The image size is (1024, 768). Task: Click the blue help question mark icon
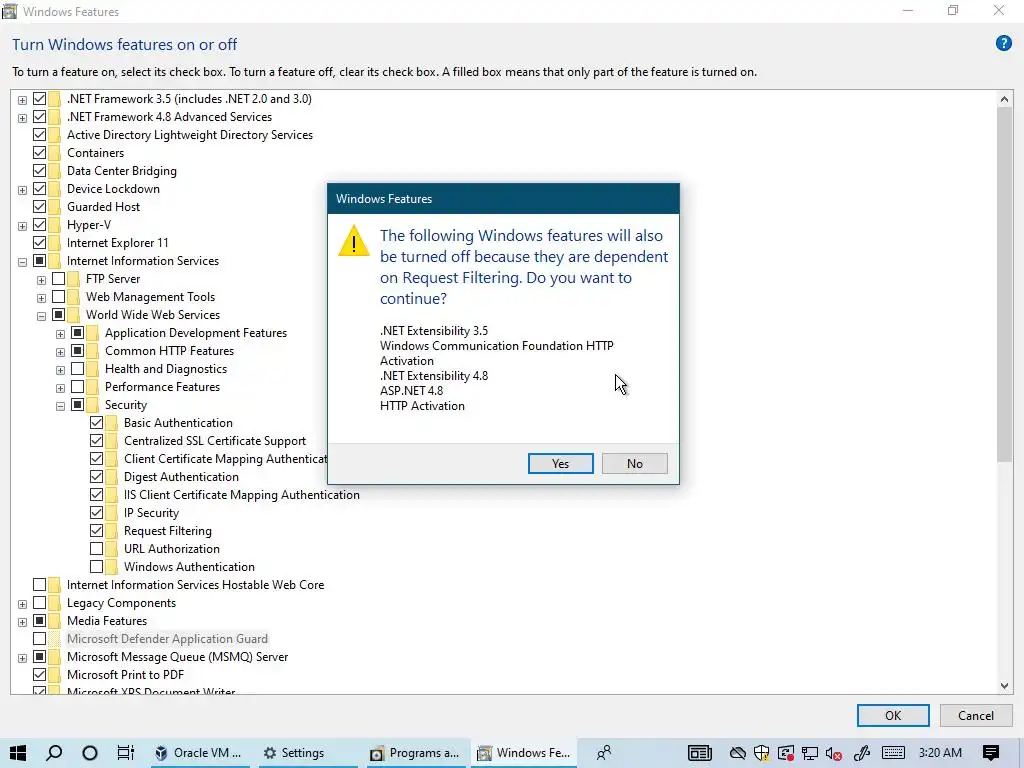tap(1003, 44)
